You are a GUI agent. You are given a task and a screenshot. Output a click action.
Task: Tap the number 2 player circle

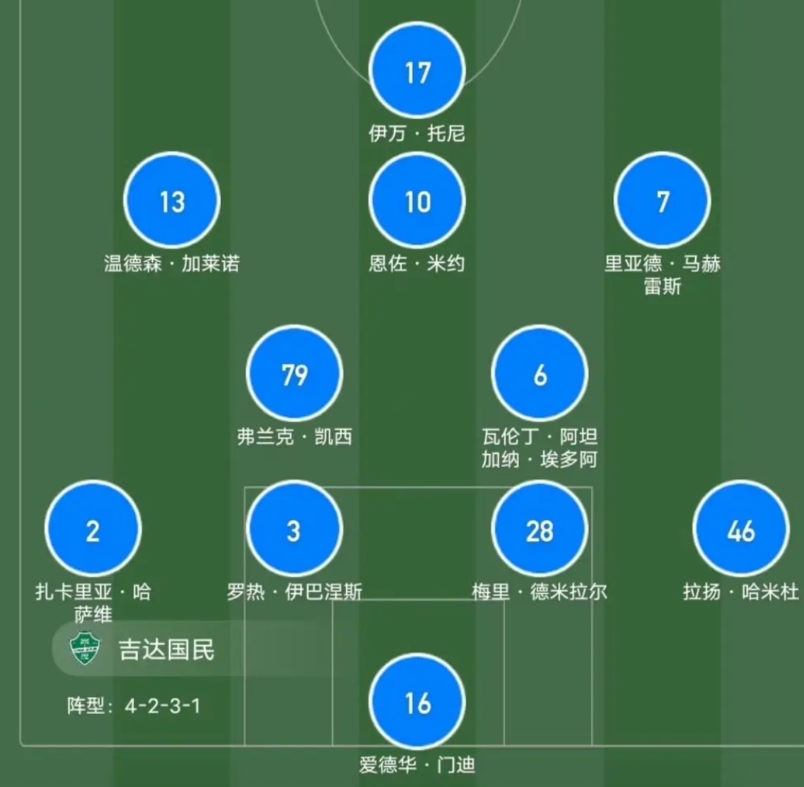[93, 530]
